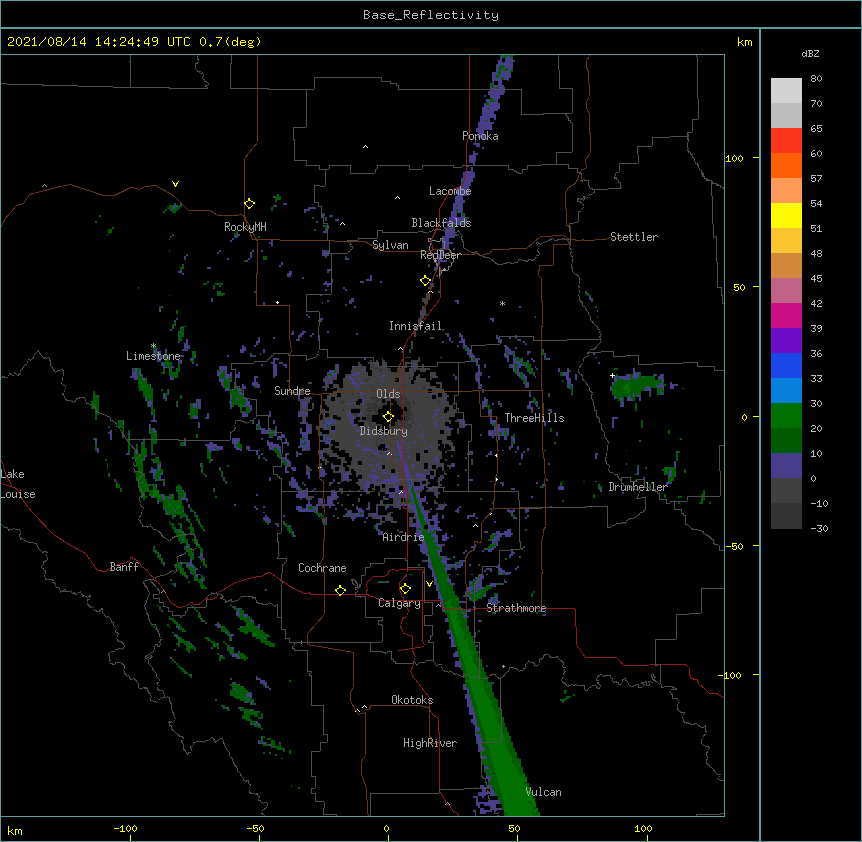Click the HighRiver city label
This screenshot has width=862, height=842.
click(430, 743)
